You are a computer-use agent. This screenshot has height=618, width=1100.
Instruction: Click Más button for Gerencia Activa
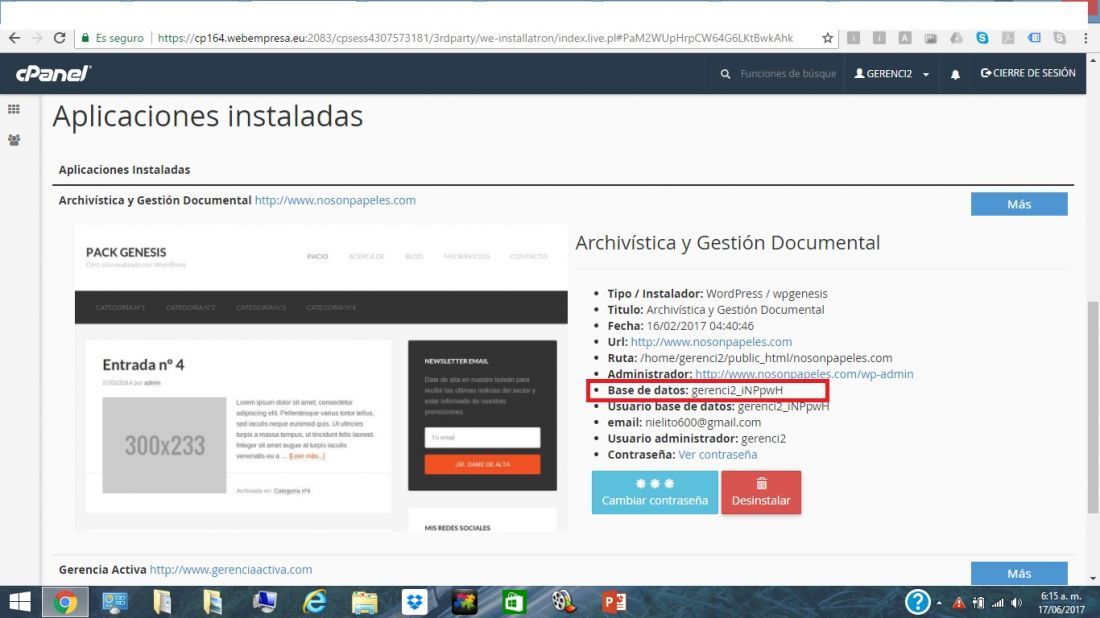(1019, 573)
